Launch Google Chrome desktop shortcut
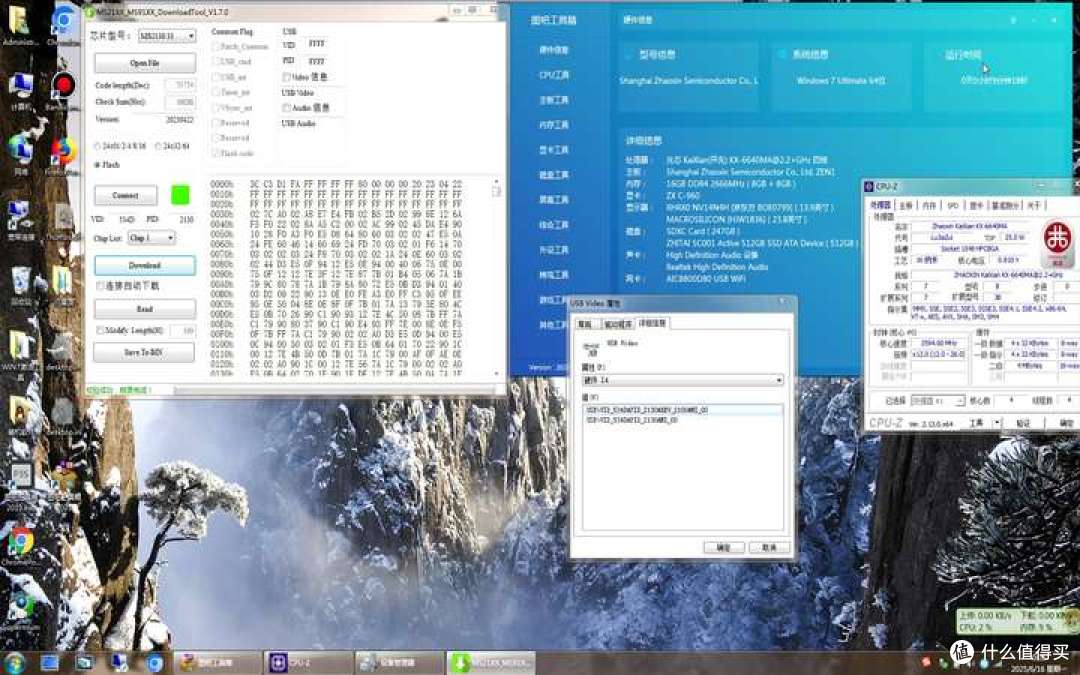Viewport: 1080px width, 675px height. [x=21, y=543]
